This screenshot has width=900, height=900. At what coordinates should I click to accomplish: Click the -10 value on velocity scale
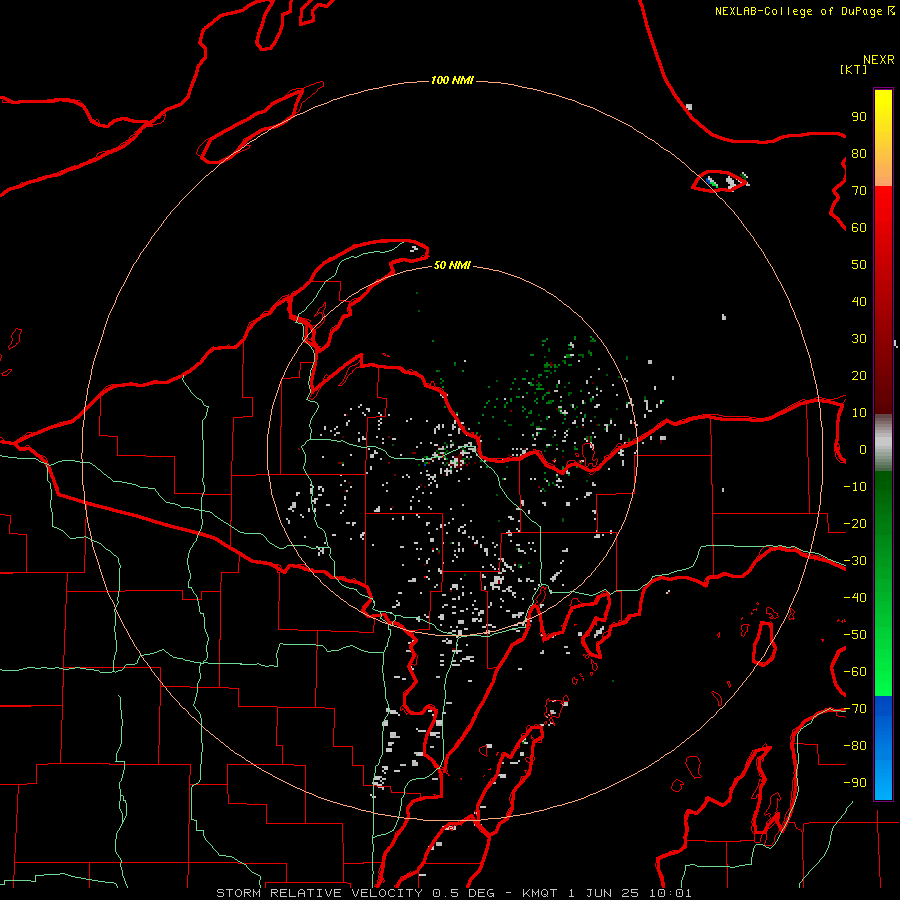click(x=855, y=487)
